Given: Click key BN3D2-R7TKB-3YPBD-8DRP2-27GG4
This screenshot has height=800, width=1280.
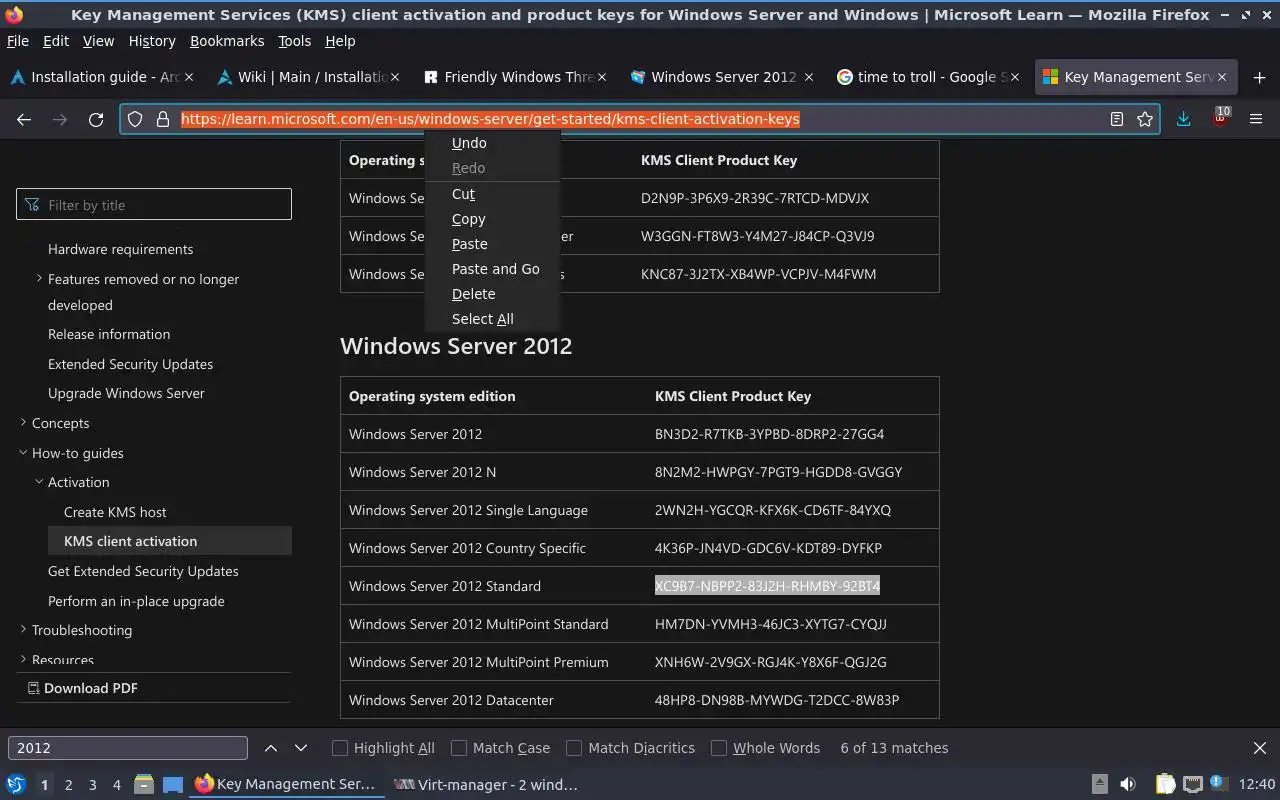Looking at the screenshot, I should coord(769,434).
